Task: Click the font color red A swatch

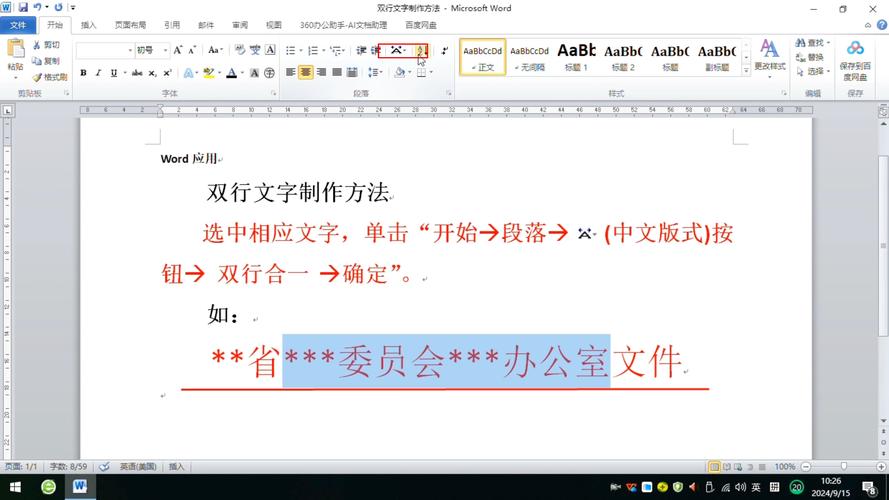Action: coord(231,73)
